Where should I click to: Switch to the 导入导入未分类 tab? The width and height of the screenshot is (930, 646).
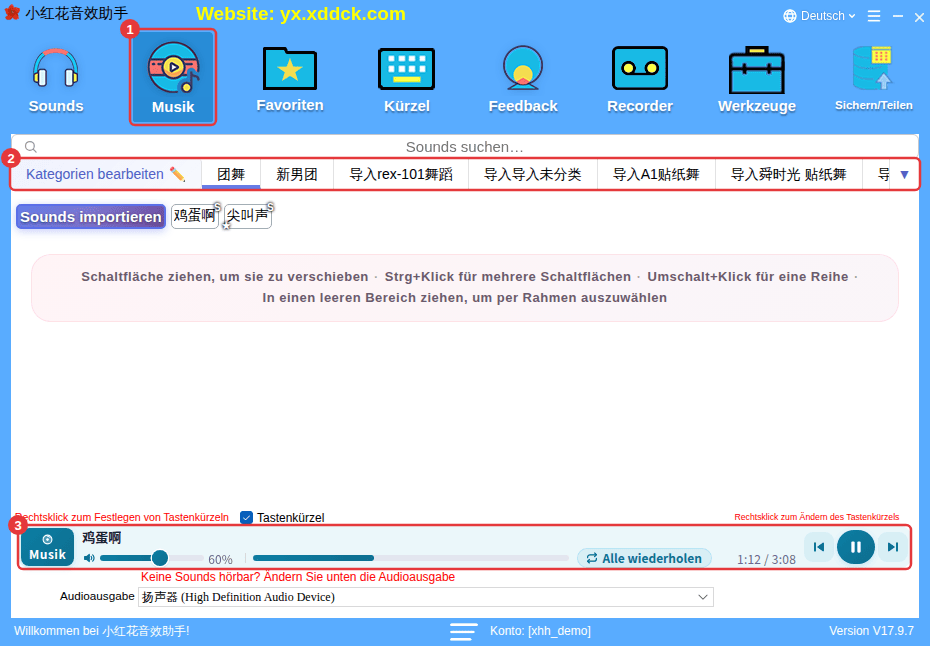(532, 174)
